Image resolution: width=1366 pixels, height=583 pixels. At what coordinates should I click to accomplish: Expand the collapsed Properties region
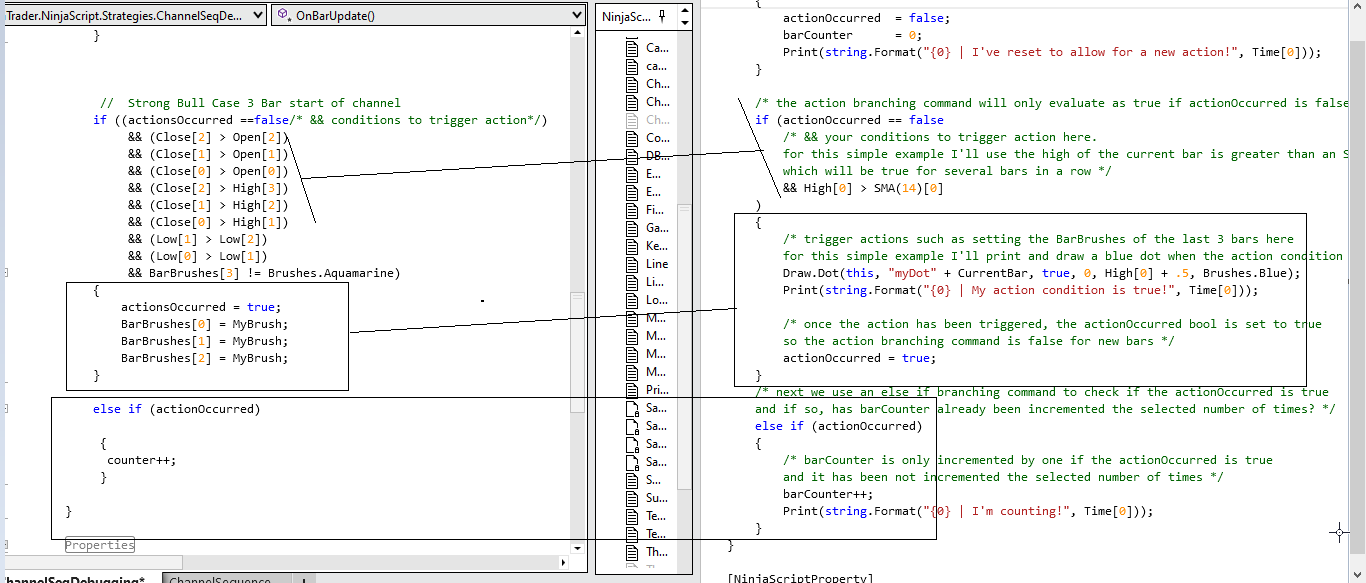(x=99, y=545)
